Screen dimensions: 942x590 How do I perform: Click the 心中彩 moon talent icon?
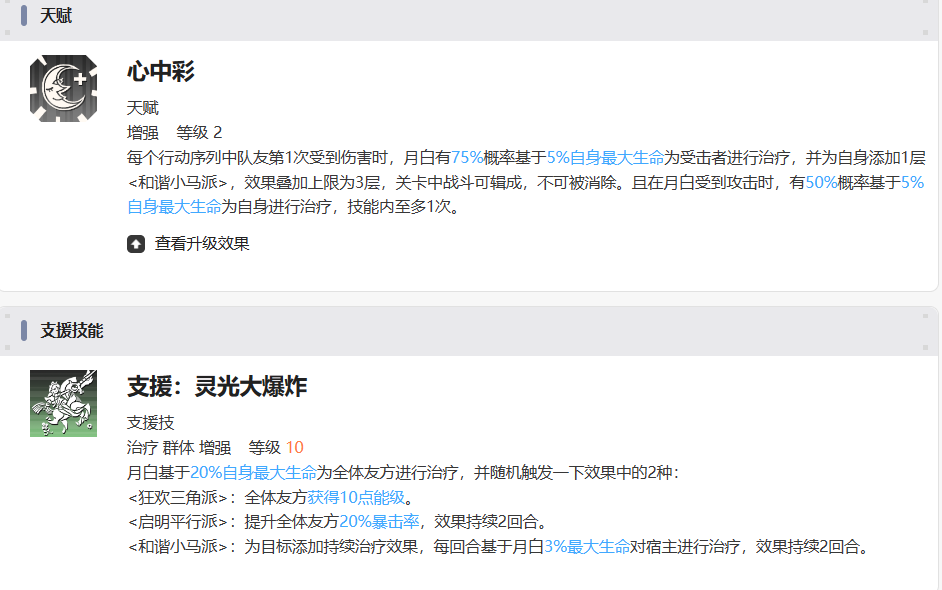click(62, 85)
